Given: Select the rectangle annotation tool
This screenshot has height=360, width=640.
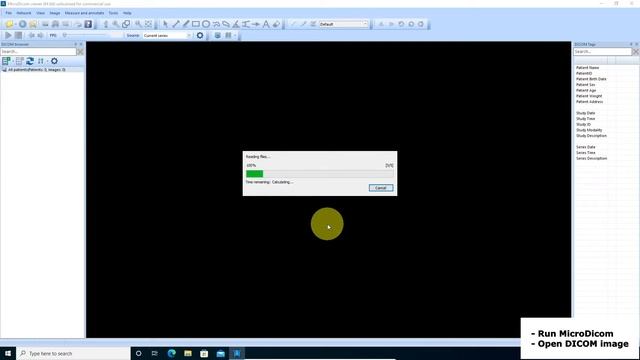Looking at the screenshot, I should pyautogui.click(x=196, y=24).
